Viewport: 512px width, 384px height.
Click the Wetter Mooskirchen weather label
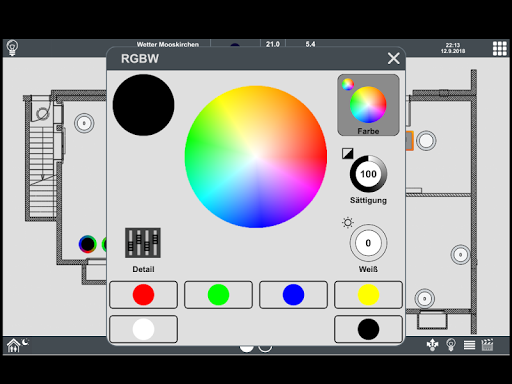[x=168, y=44]
